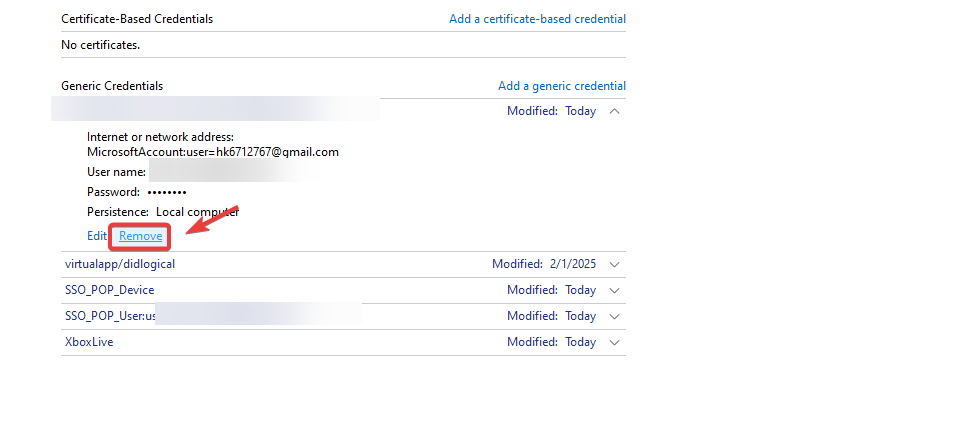Add a generic credential
968x421 pixels.
(x=561, y=86)
